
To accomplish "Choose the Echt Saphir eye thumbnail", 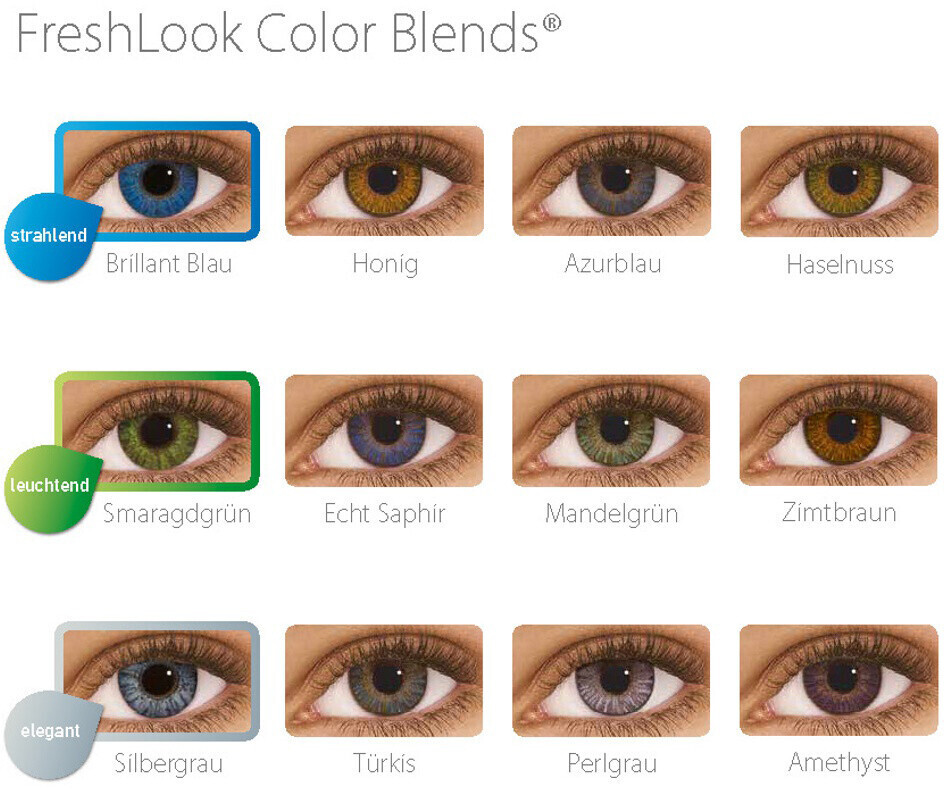I will tap(384, 430).
